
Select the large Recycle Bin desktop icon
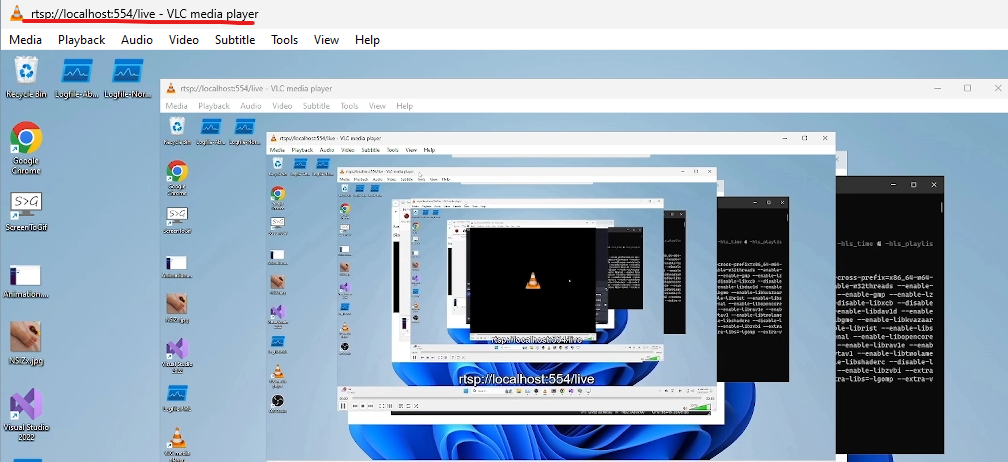pos(26,77)
